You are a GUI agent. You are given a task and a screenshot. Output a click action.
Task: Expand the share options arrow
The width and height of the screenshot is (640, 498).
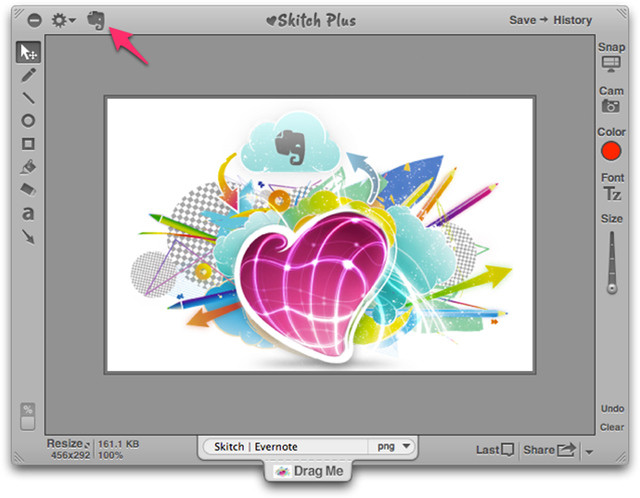[x=589, y=452]
